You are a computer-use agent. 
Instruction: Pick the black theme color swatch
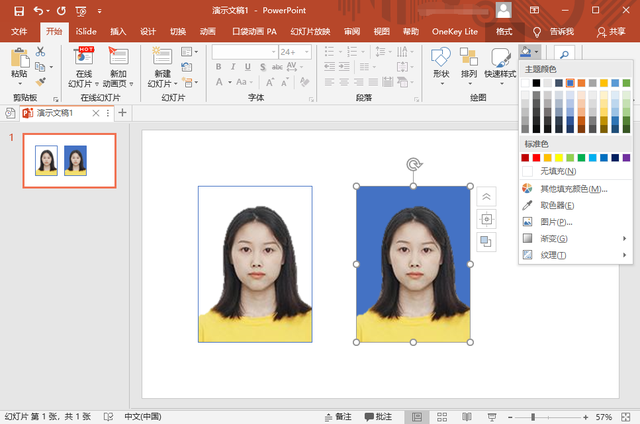(536, 83)
